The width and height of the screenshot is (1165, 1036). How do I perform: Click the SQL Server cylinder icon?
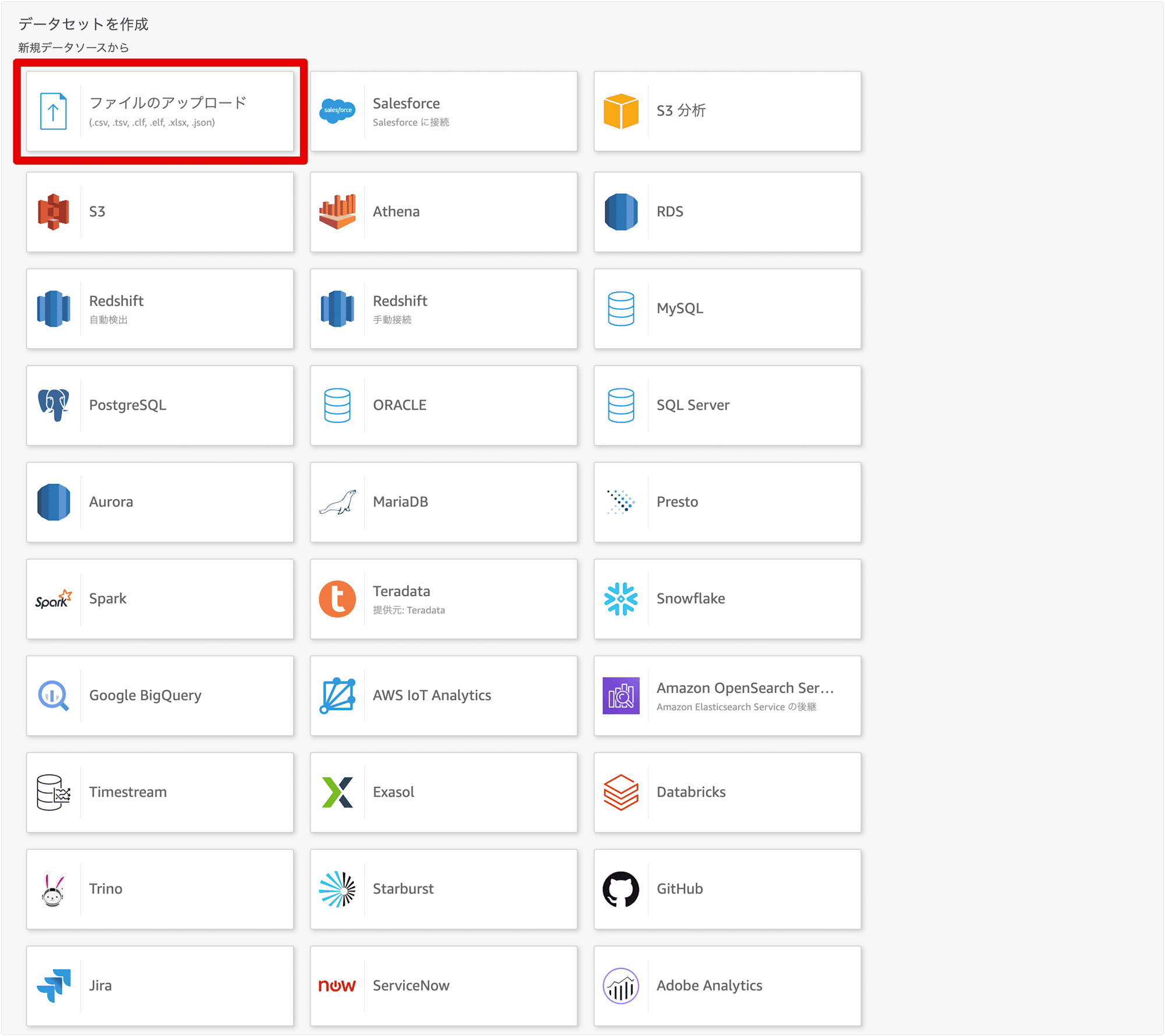[621, 405]
